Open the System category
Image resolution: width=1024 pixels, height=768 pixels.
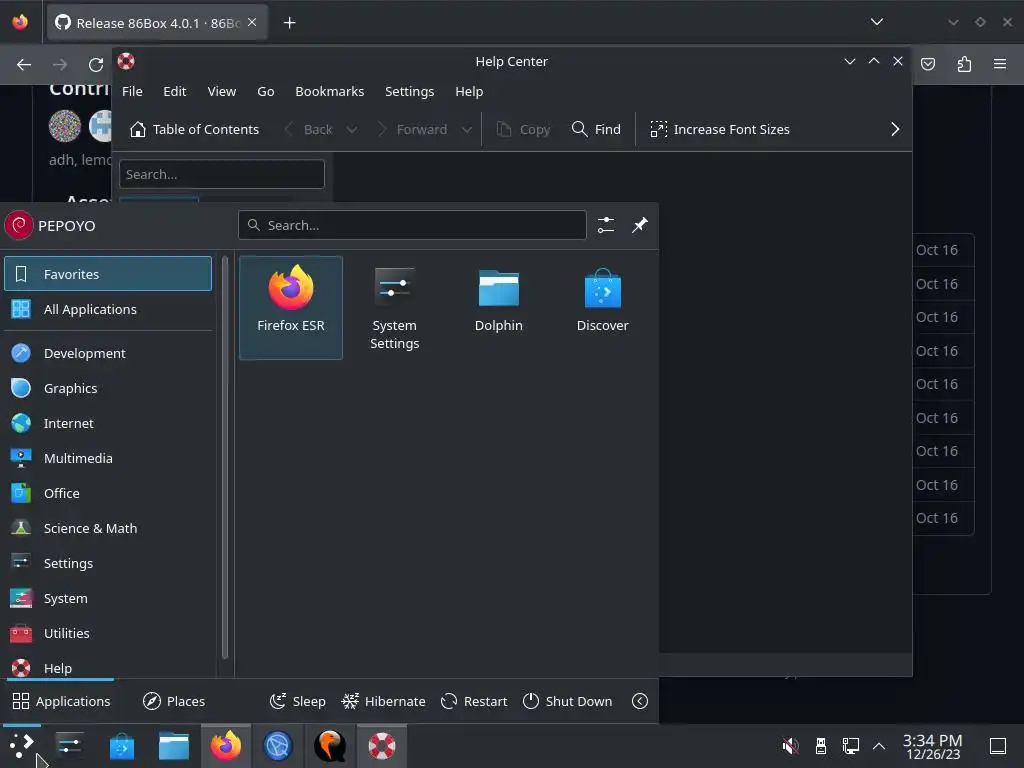(x=108, y=598)
